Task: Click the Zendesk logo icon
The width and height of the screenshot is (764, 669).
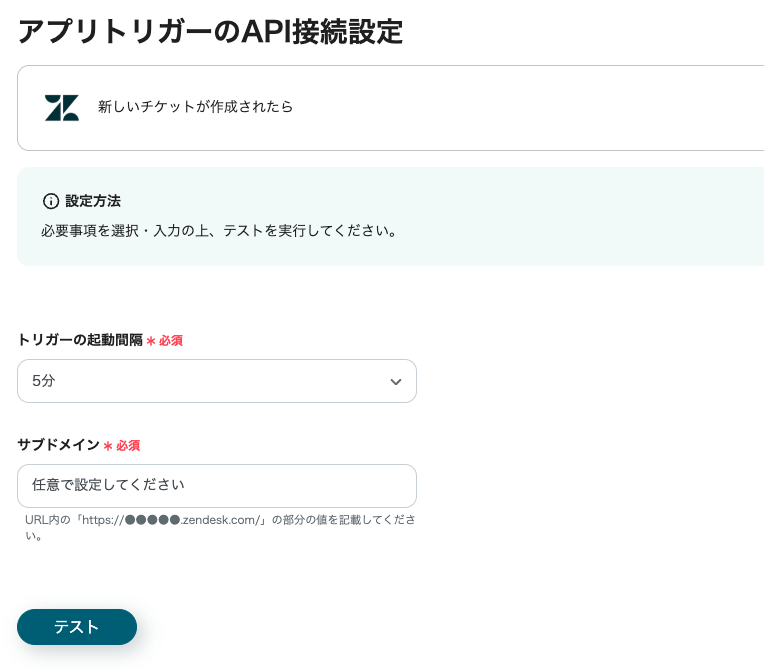Action: click(62, 107)
